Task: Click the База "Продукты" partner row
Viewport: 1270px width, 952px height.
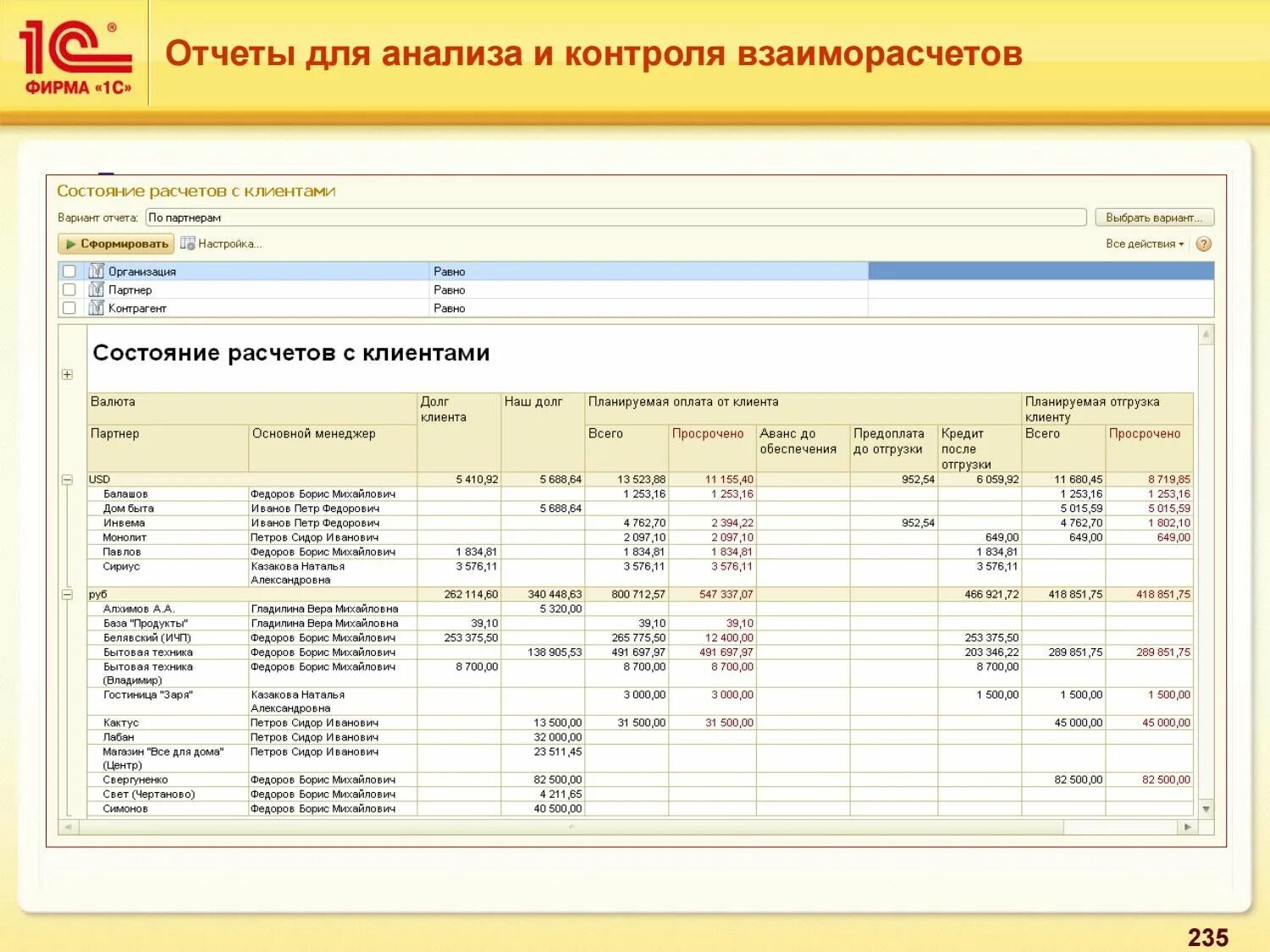Action: coord(640,624)
